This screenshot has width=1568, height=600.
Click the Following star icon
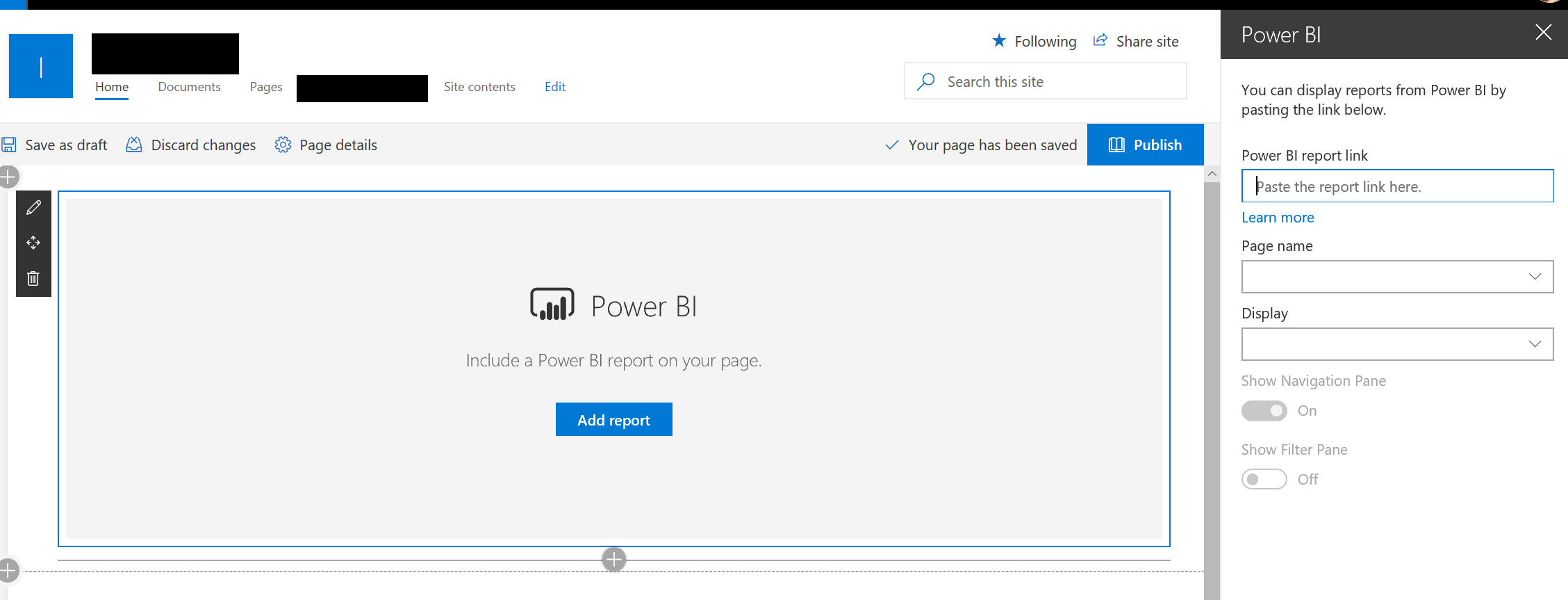coord(999,41)
